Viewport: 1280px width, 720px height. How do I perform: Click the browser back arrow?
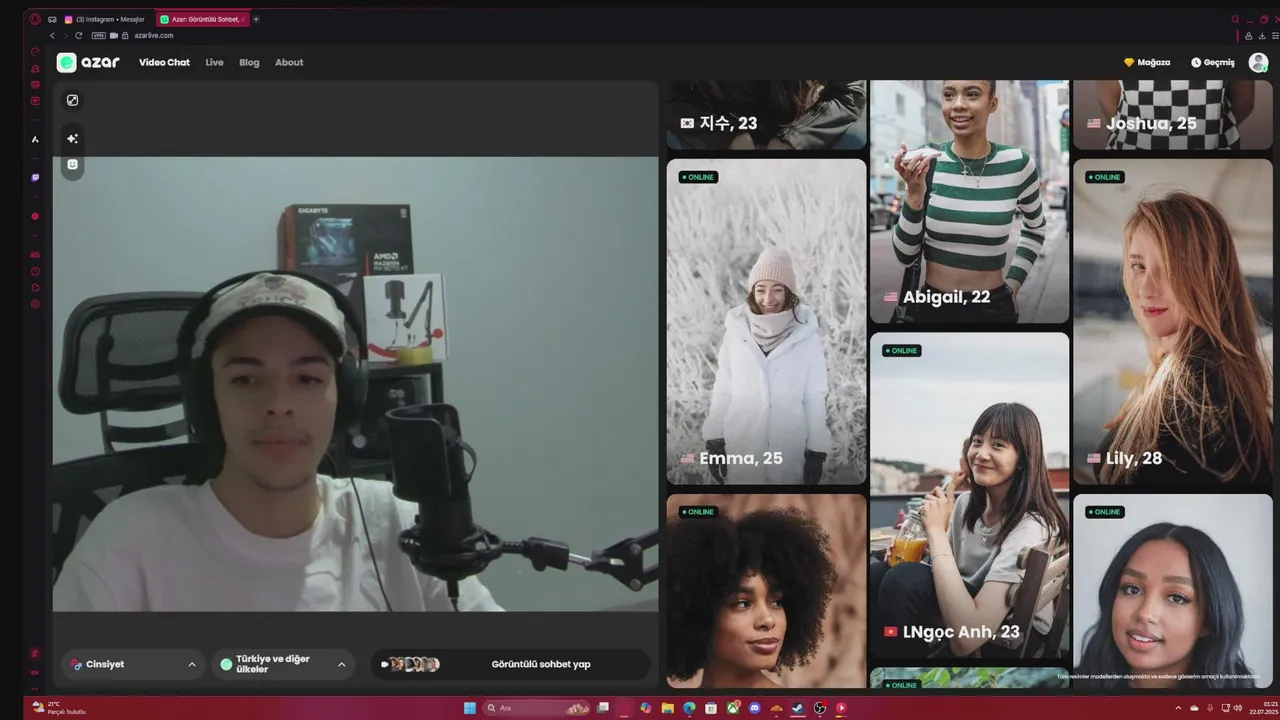pos(52,35)
